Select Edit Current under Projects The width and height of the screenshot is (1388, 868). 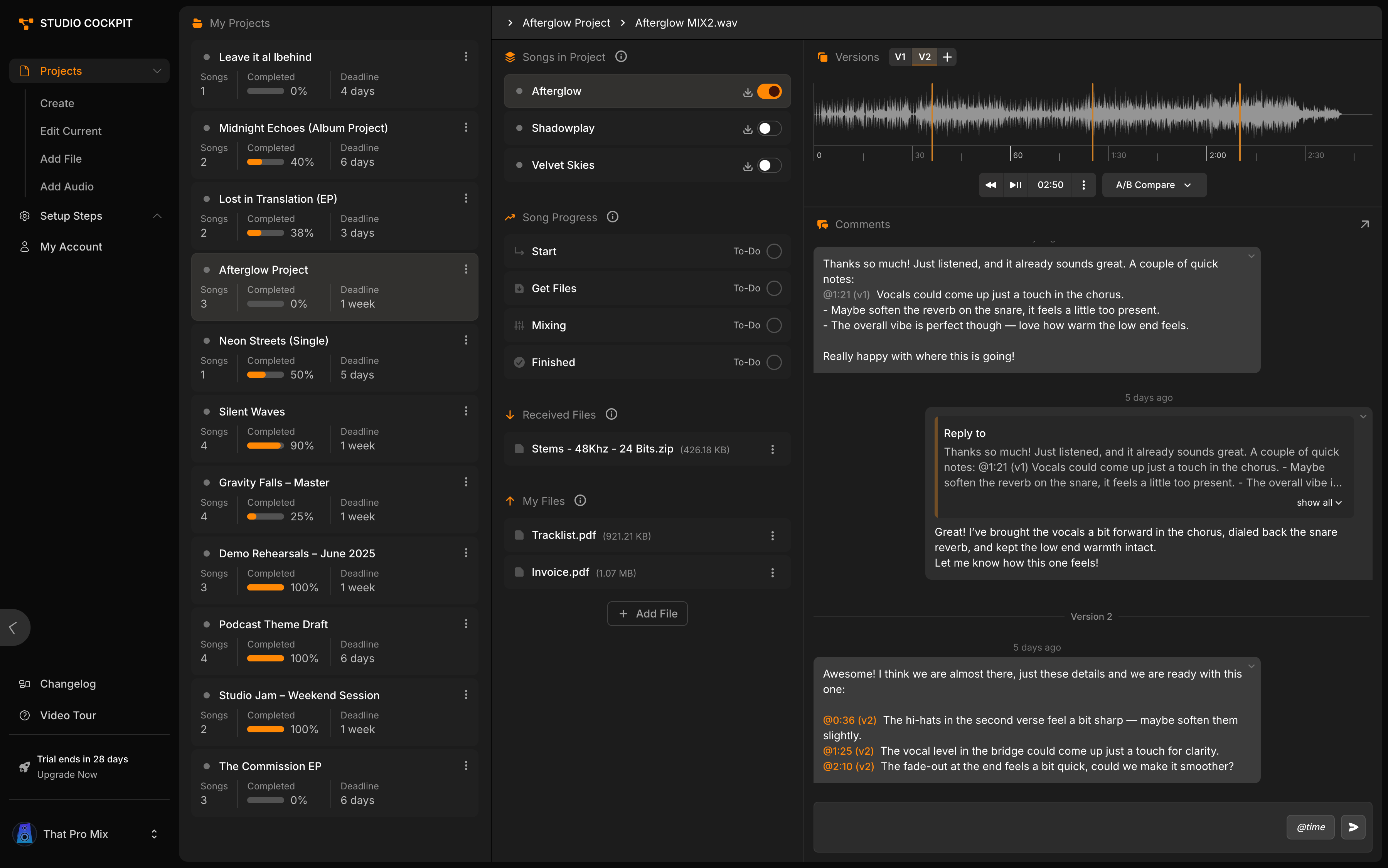tap(71, 131)
